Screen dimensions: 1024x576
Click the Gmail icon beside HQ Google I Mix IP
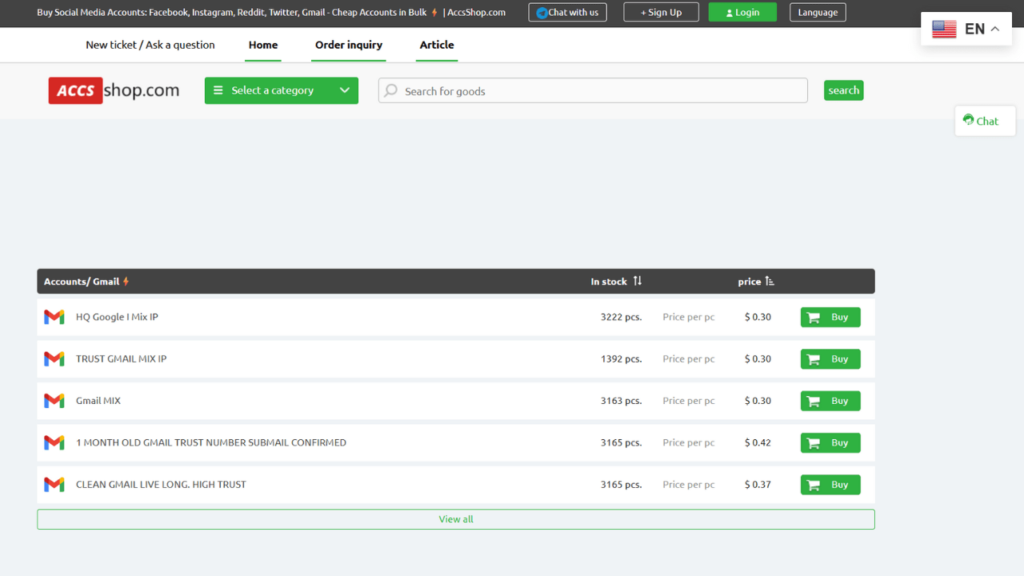click(53, 317)
